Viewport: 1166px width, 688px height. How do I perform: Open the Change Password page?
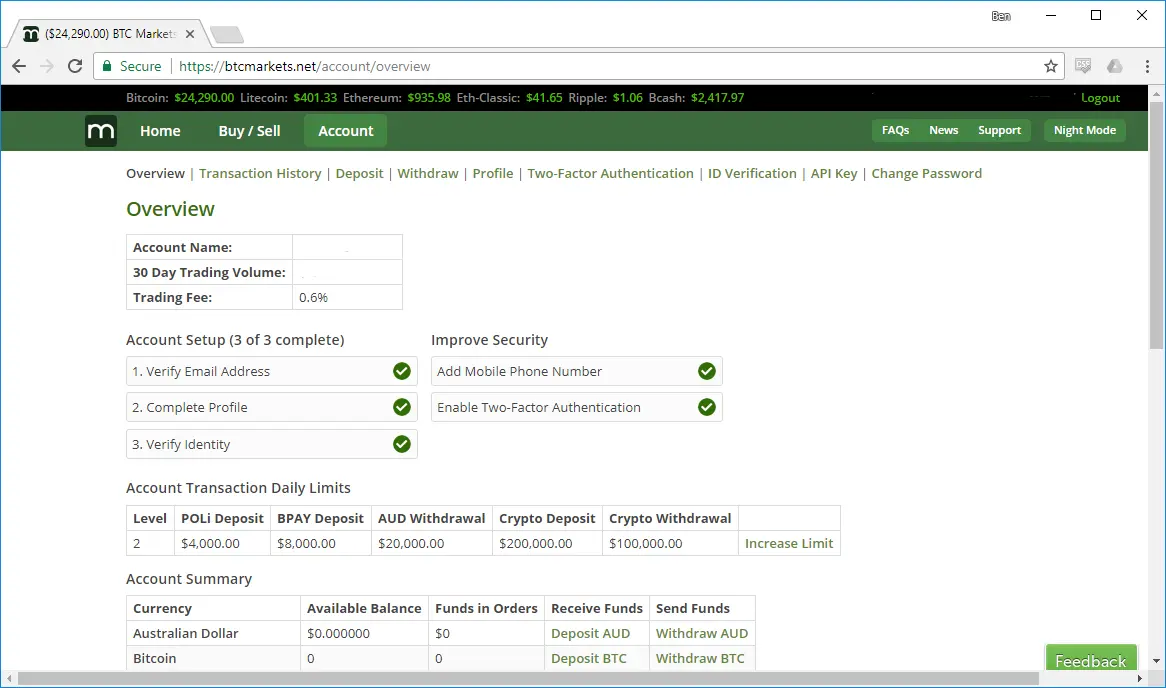[927, 173]
